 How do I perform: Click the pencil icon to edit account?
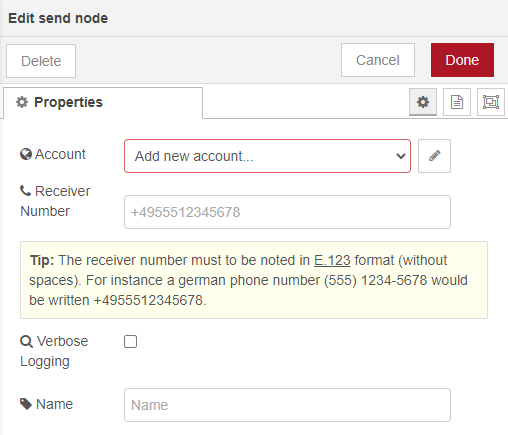point(434,156)
